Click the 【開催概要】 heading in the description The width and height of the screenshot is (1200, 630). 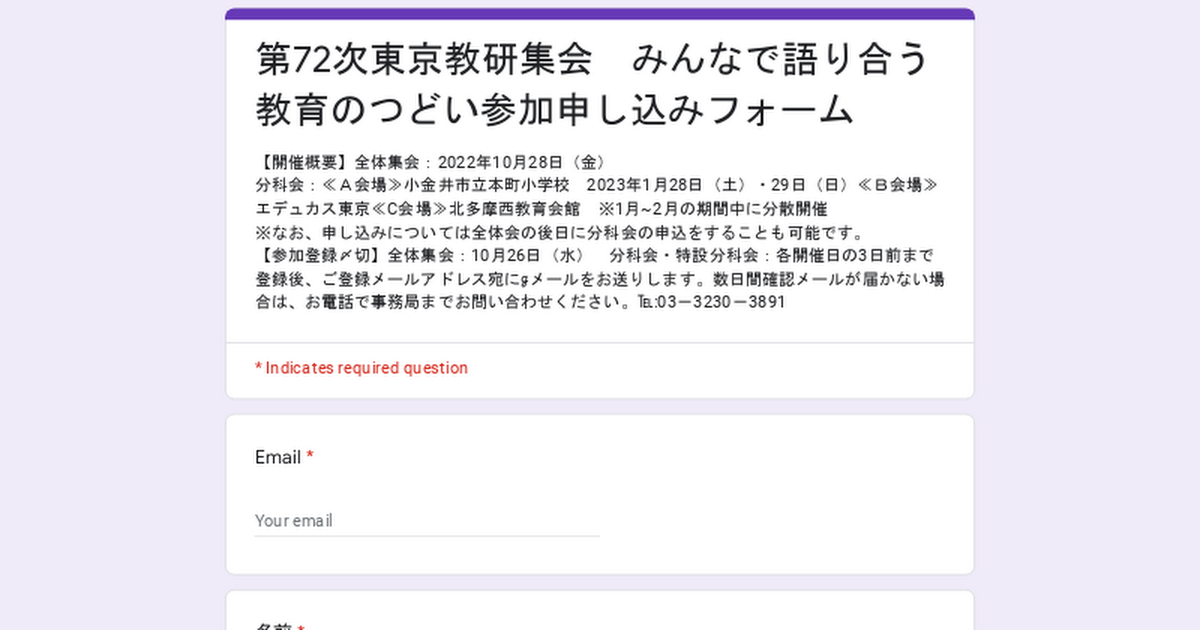pos(302,162)
